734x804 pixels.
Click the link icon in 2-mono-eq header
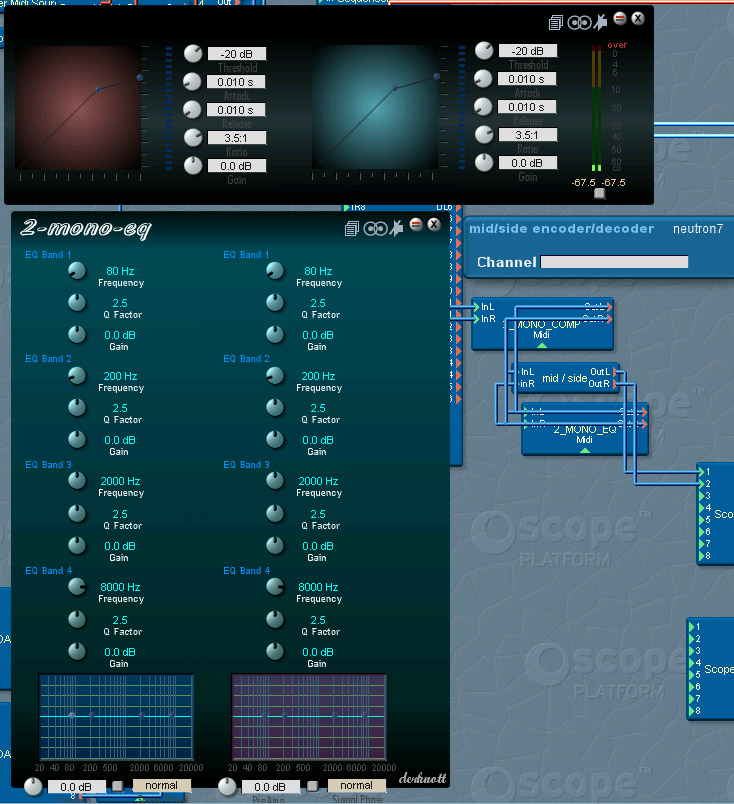click(x=374, y=228)
